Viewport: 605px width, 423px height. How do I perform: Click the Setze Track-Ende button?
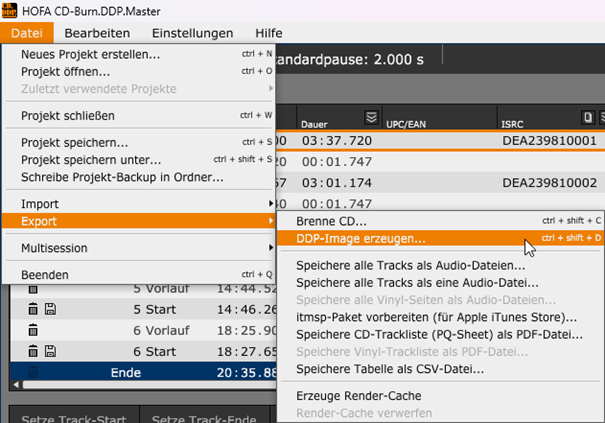click(204, 417)
